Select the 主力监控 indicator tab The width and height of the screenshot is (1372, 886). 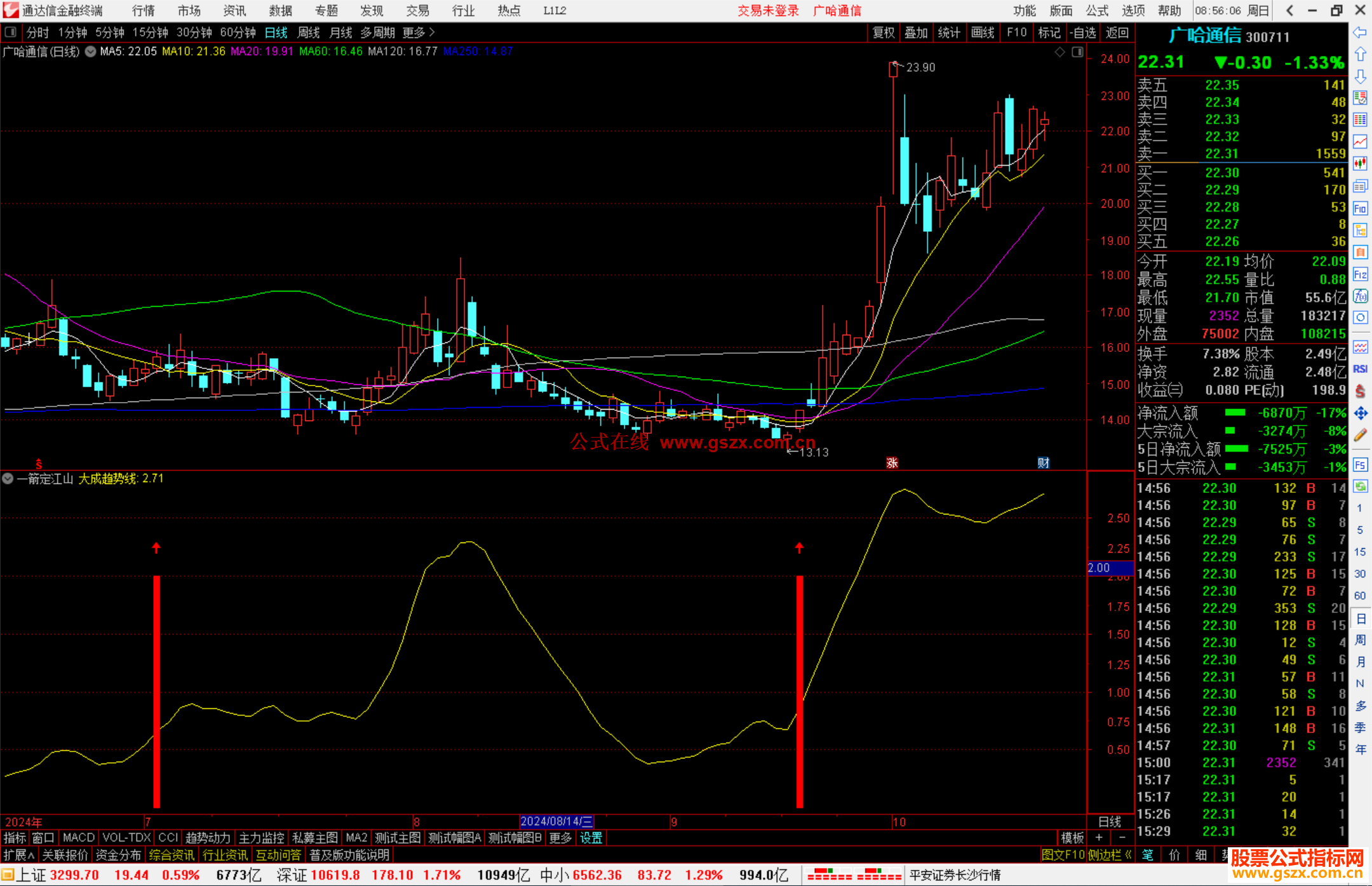tap(261, 838)
